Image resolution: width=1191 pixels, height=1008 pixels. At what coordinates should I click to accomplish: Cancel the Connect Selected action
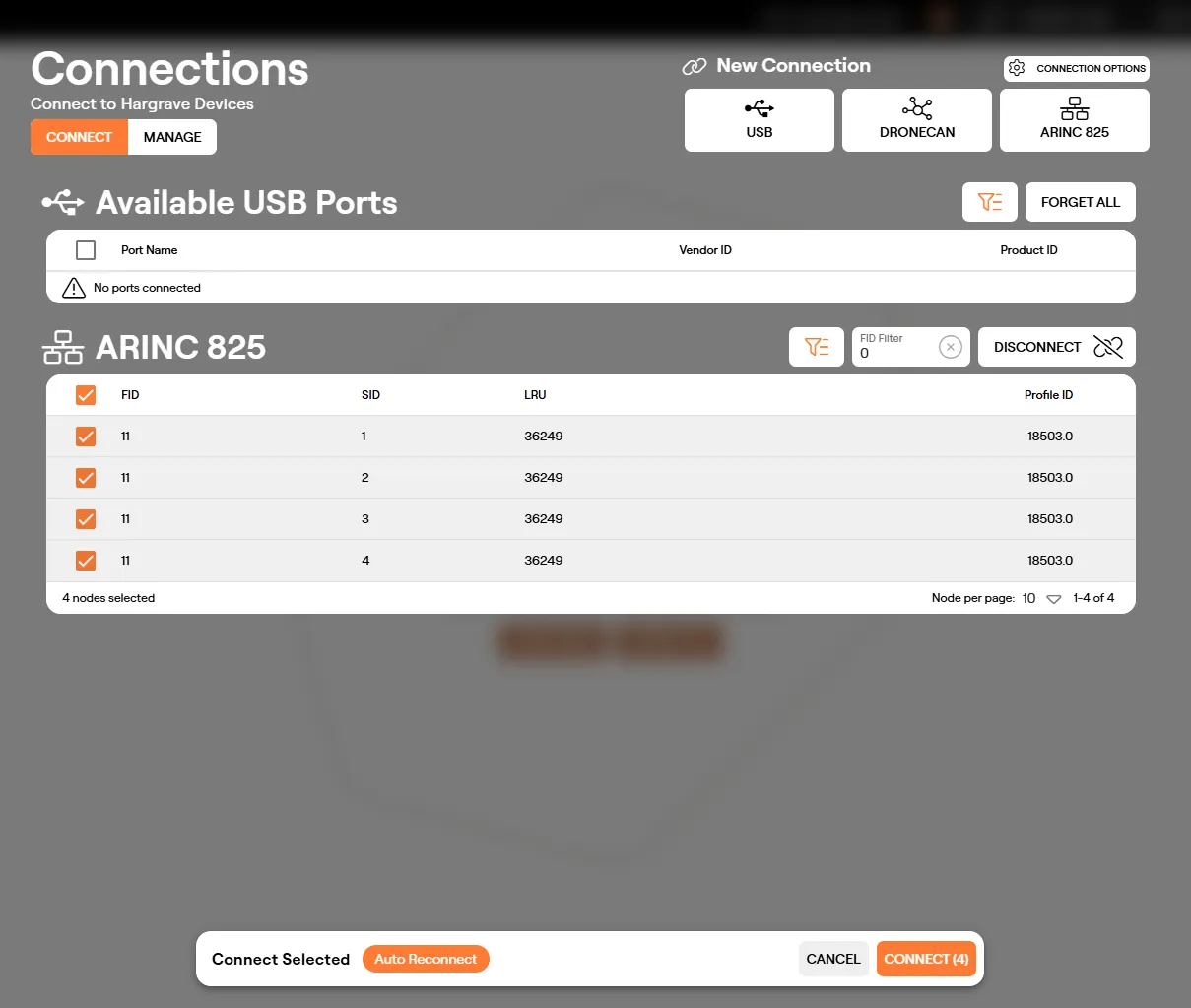[x=833, y=959]
